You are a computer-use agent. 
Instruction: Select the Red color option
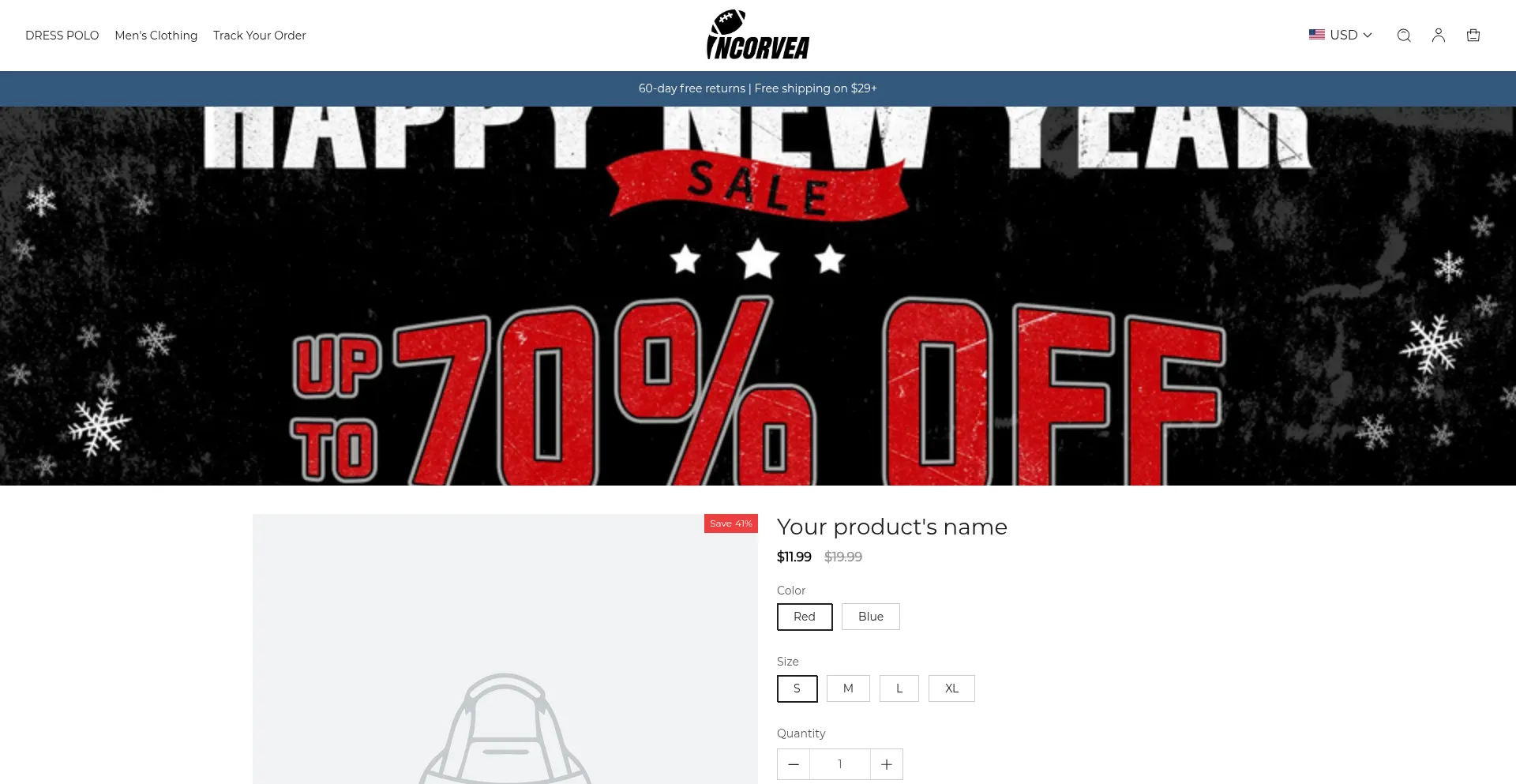click(x=805, y=617)
